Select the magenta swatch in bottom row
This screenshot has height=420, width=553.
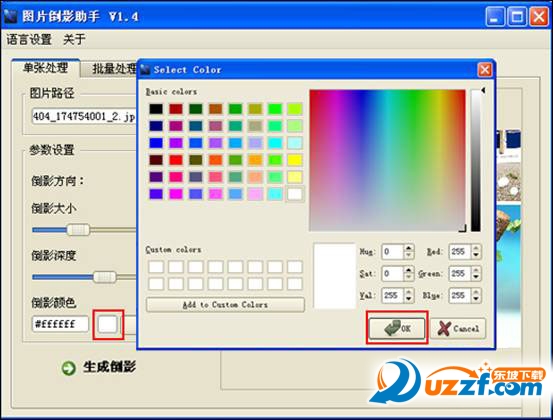(176, 194)
